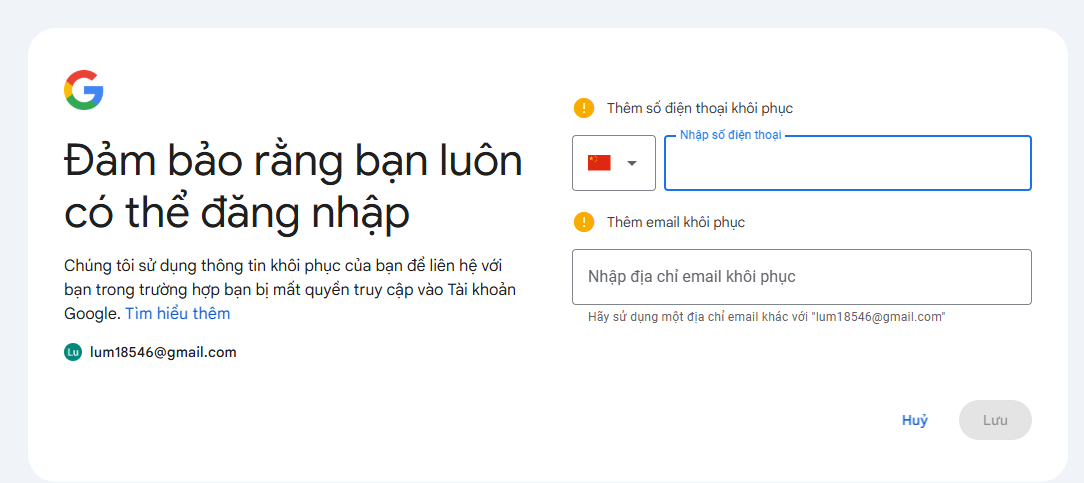
Task: Click the "Thêm số điện thoại khôi phục" label
Action: [x=699, y=108]
